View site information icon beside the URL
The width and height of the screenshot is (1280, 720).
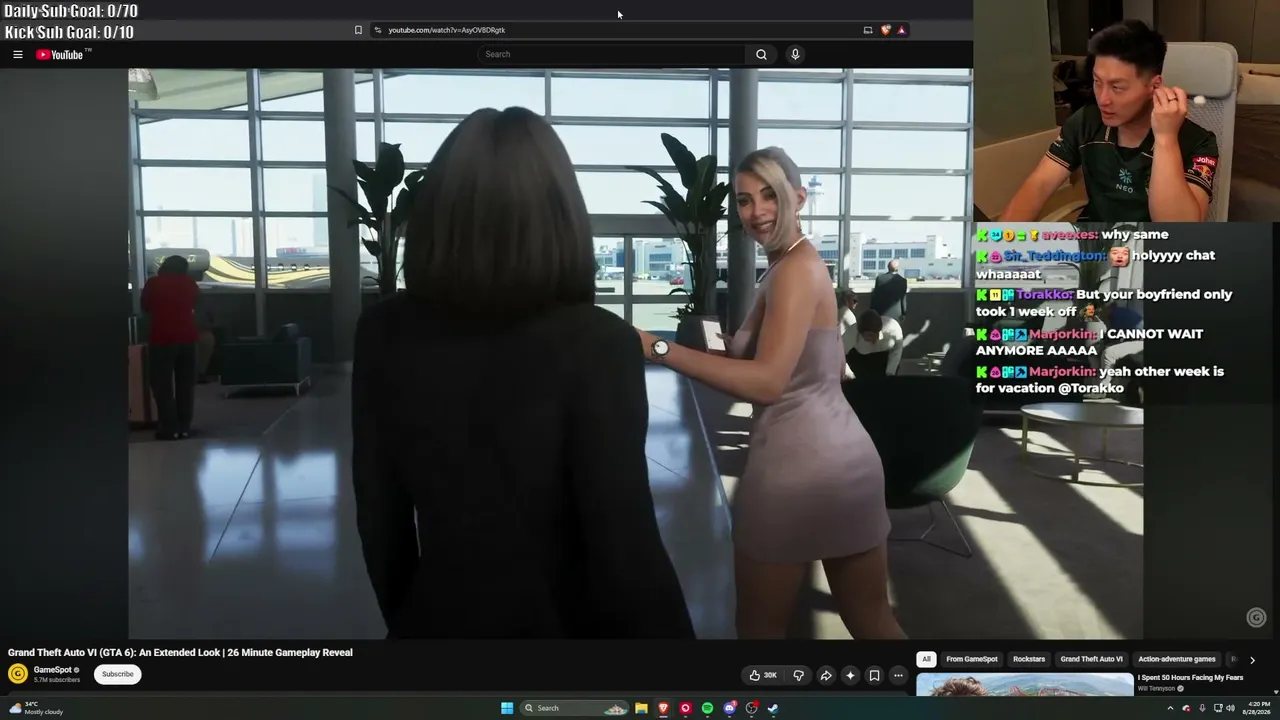(x=377, y=30)
